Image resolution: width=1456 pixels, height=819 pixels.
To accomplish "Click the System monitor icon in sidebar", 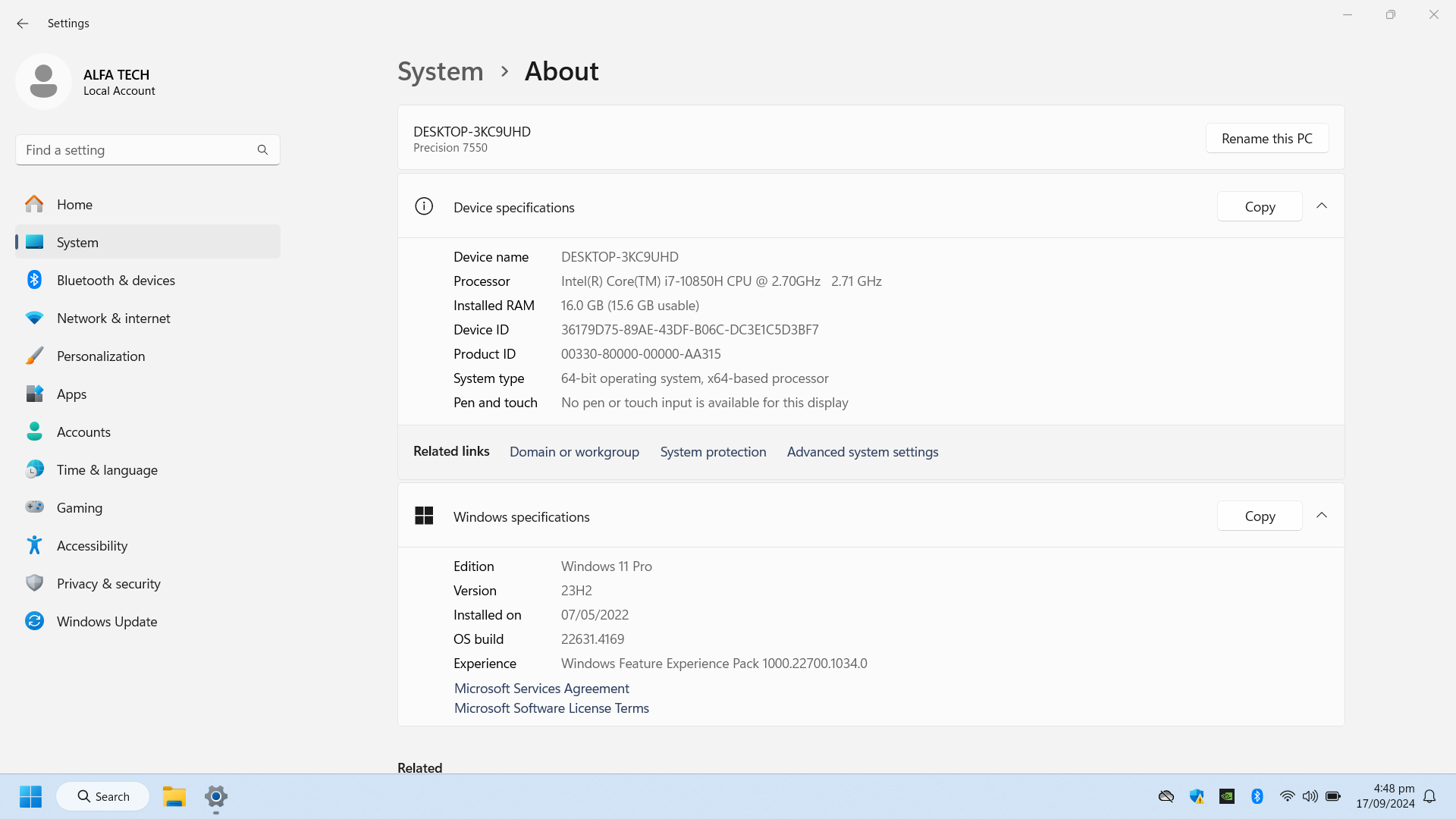I will [34, 242].
